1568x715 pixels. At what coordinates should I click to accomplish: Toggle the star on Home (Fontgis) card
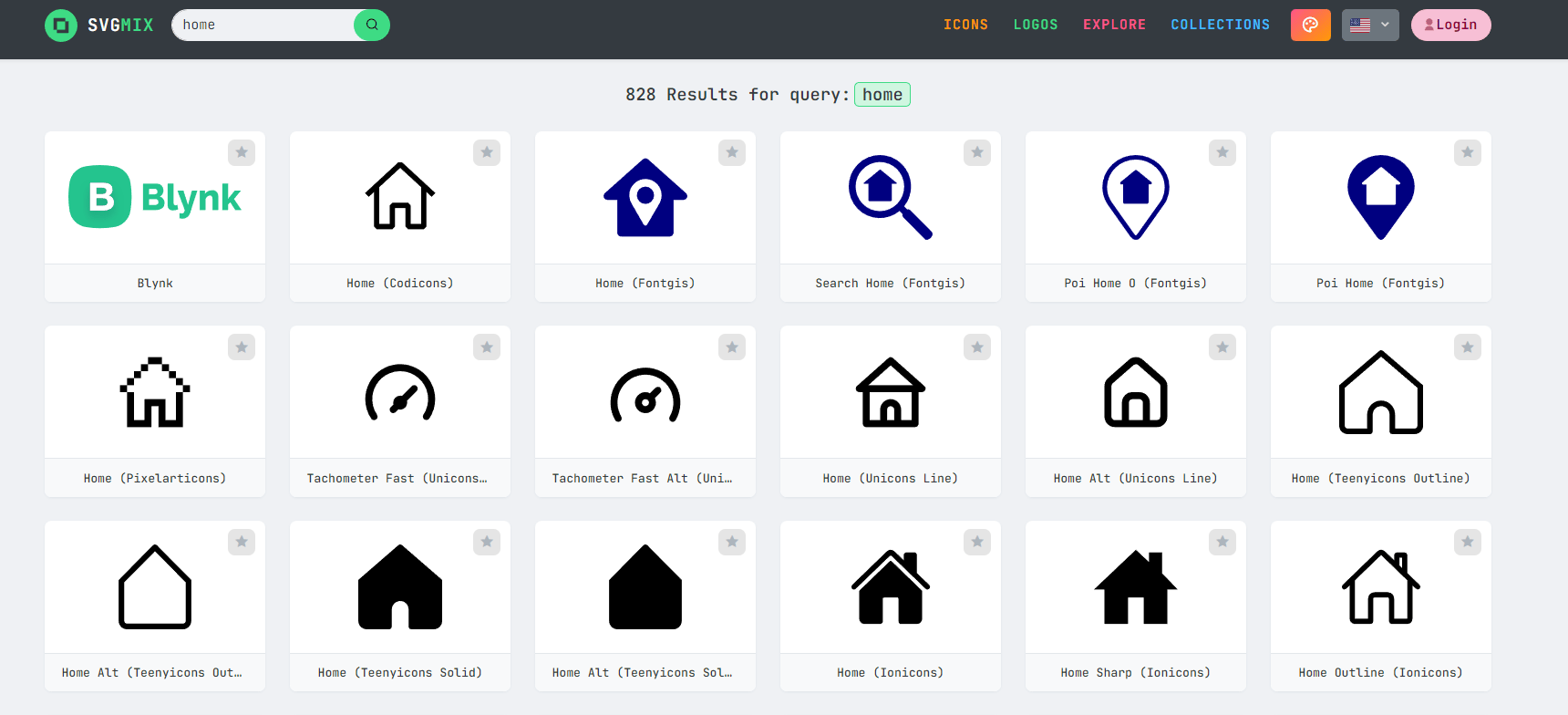732,152
